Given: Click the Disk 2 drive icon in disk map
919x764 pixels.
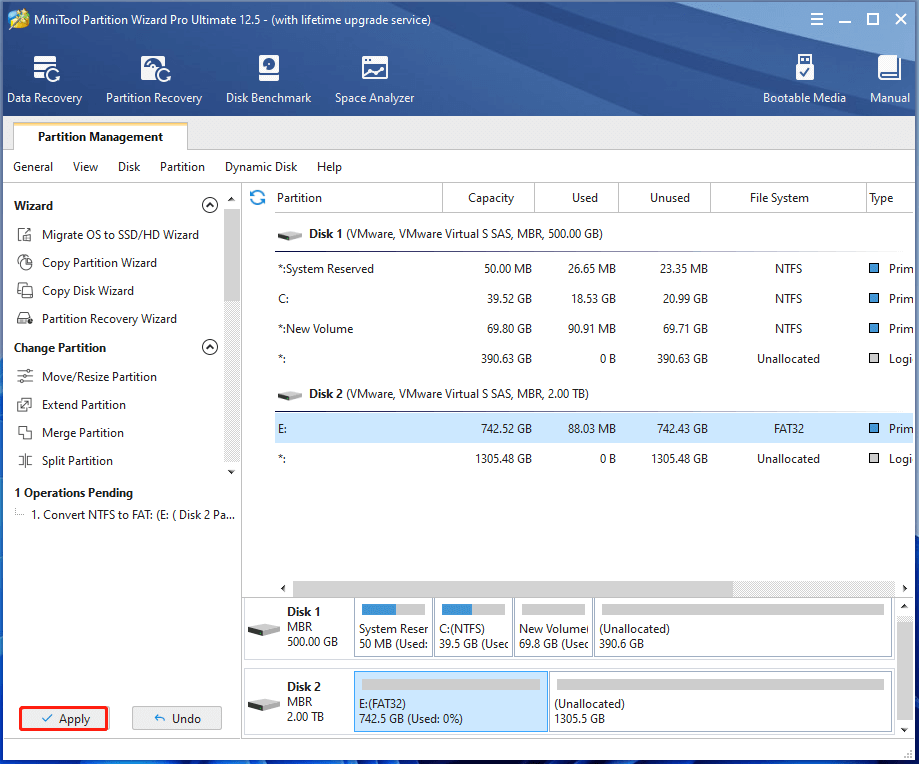Looking at the screenshot, I should (x=264, y=704).
